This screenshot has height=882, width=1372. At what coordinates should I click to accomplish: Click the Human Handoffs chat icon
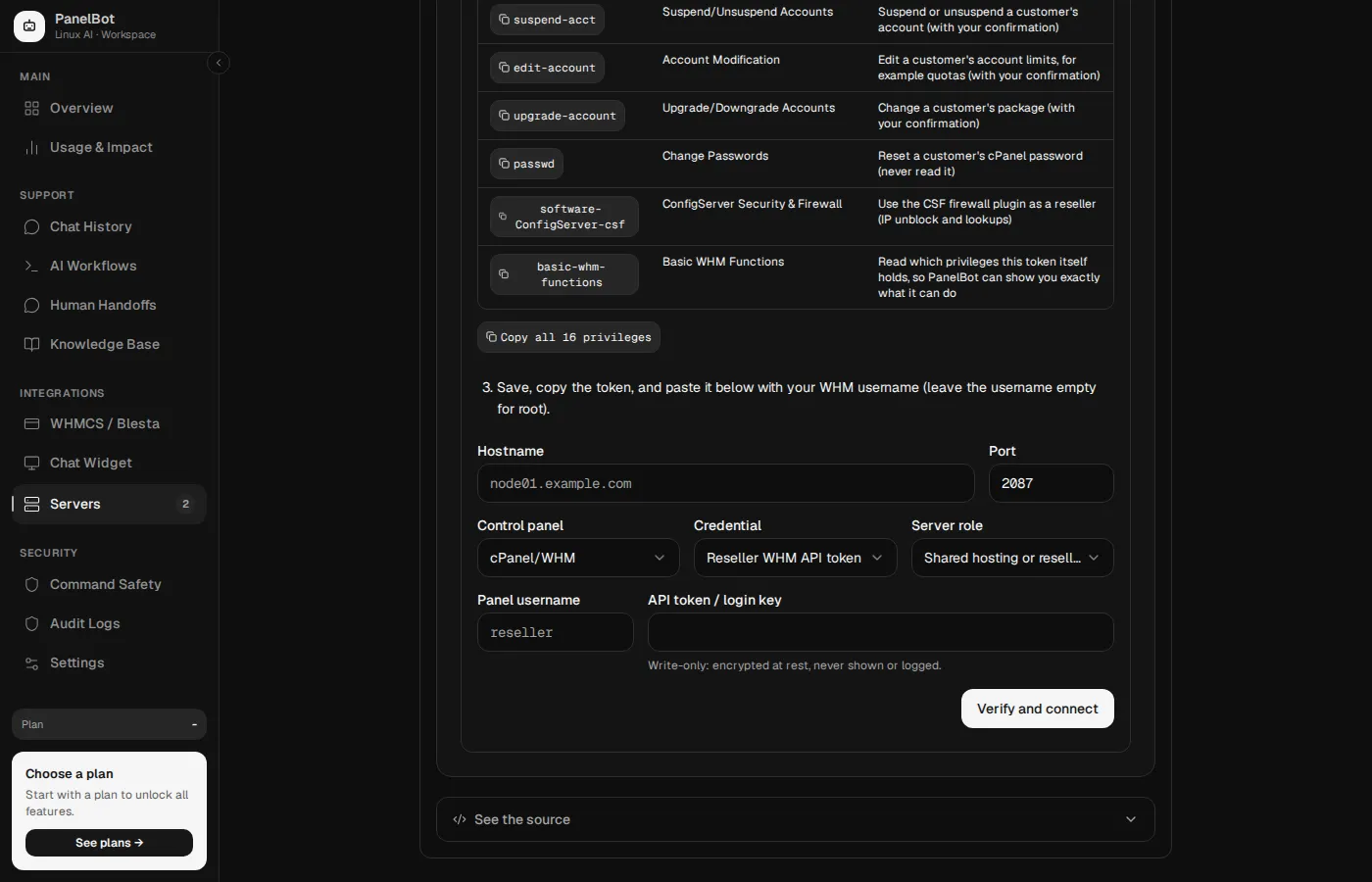[x=31, y=305]
